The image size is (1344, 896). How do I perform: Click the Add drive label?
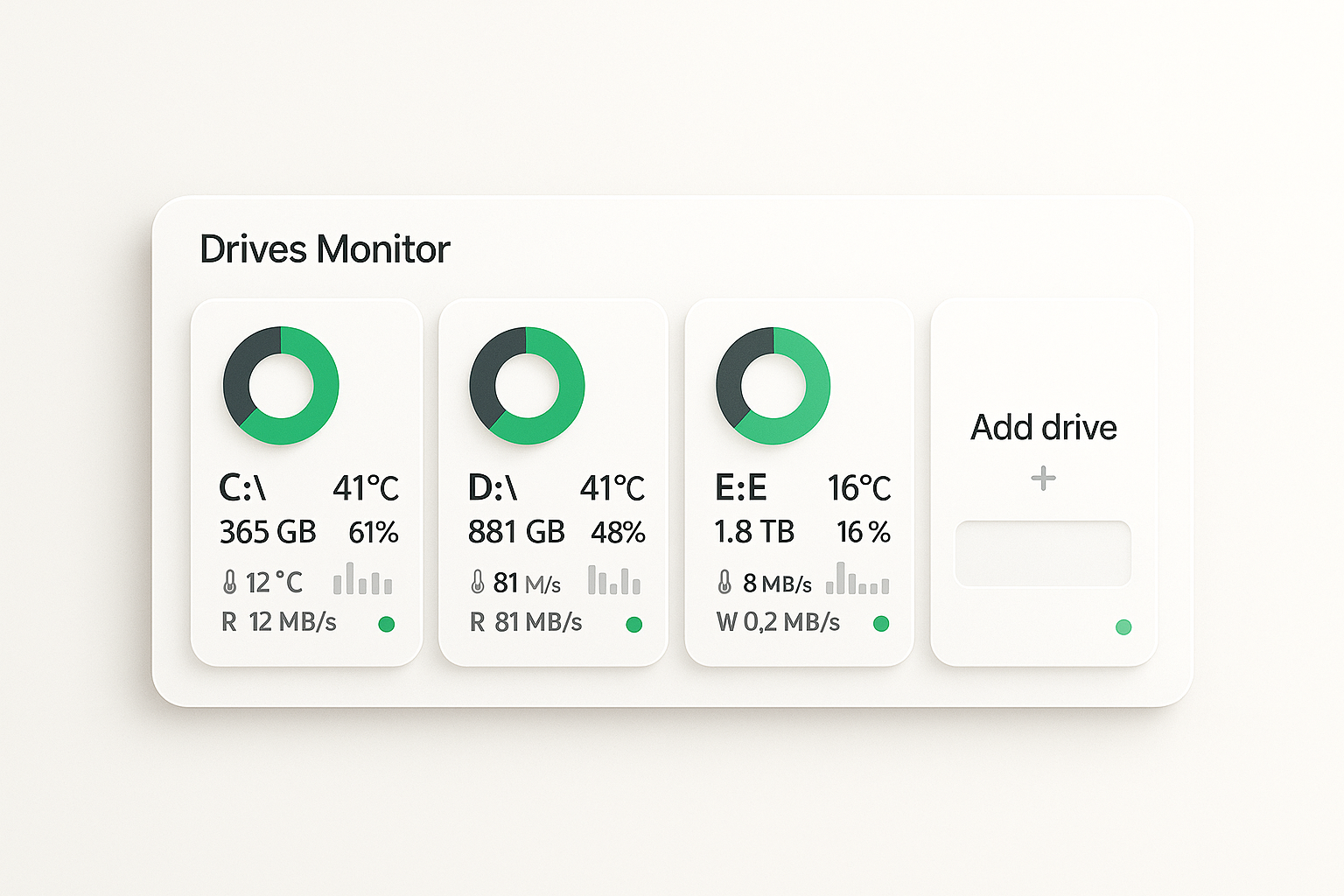[1043, 428]
